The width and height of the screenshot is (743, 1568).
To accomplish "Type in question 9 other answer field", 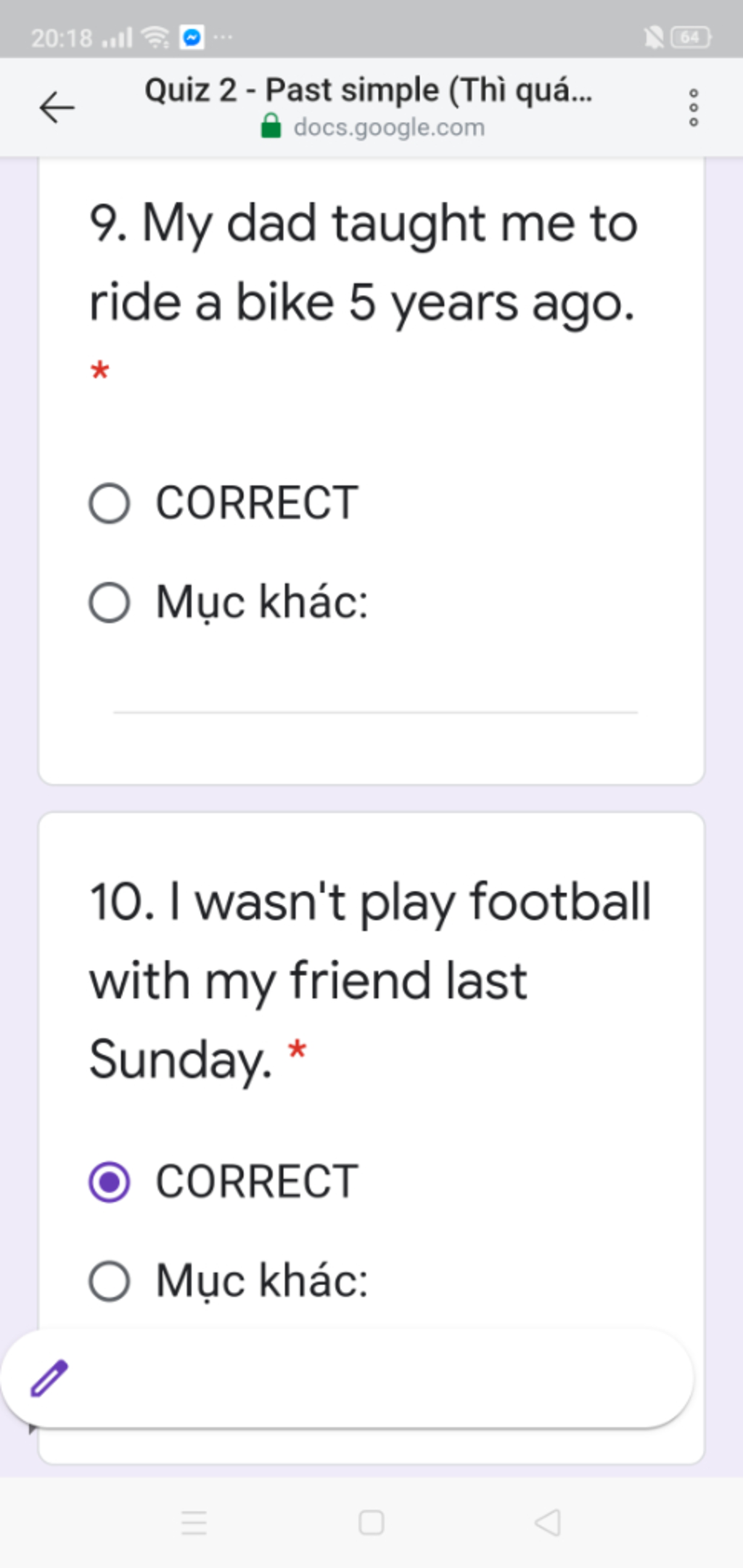I will 375,696.
